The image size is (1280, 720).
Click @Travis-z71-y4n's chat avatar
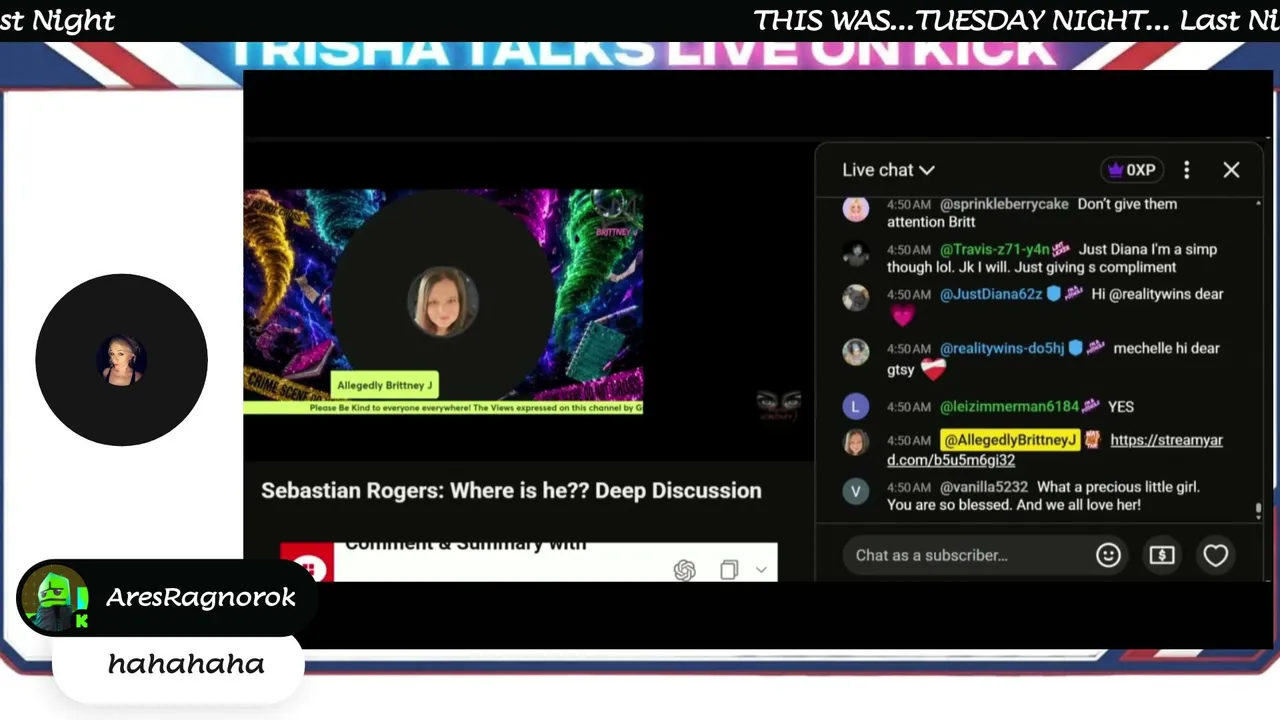(856, 253)
